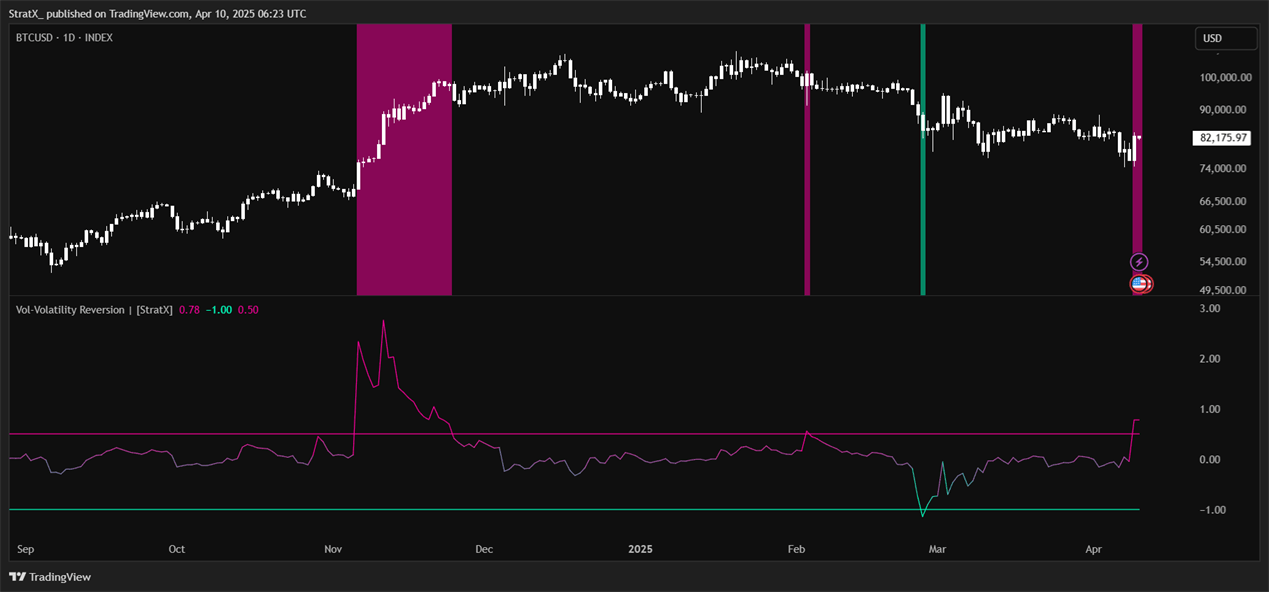Image resolution: width=1269 pixels, height=592 pixels.
Task: Click the BTCUSD · 1D · INDEX symbol legend
Action: 65,38
